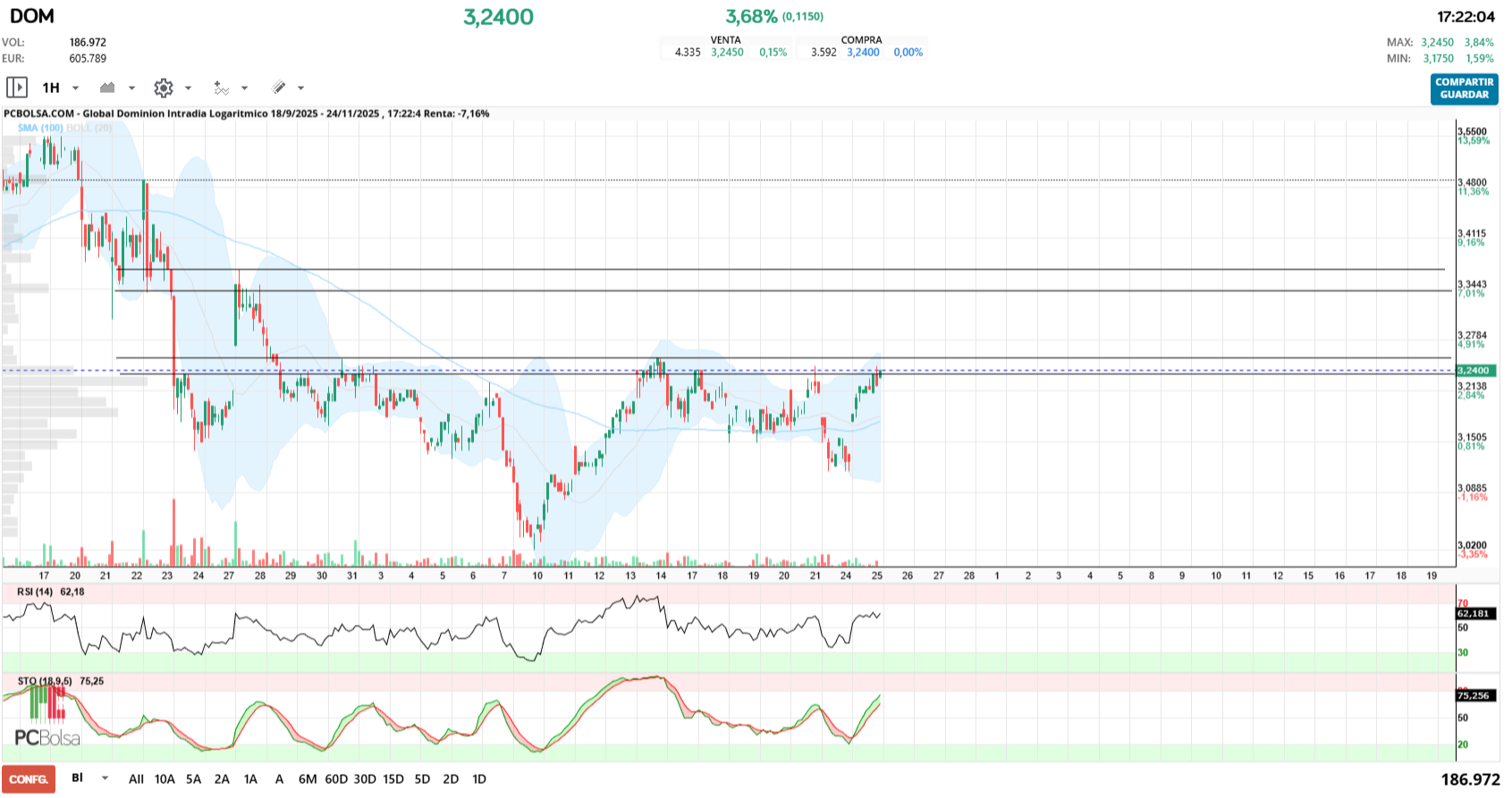
Task: Select the All time range
Action: pos(136,779)
